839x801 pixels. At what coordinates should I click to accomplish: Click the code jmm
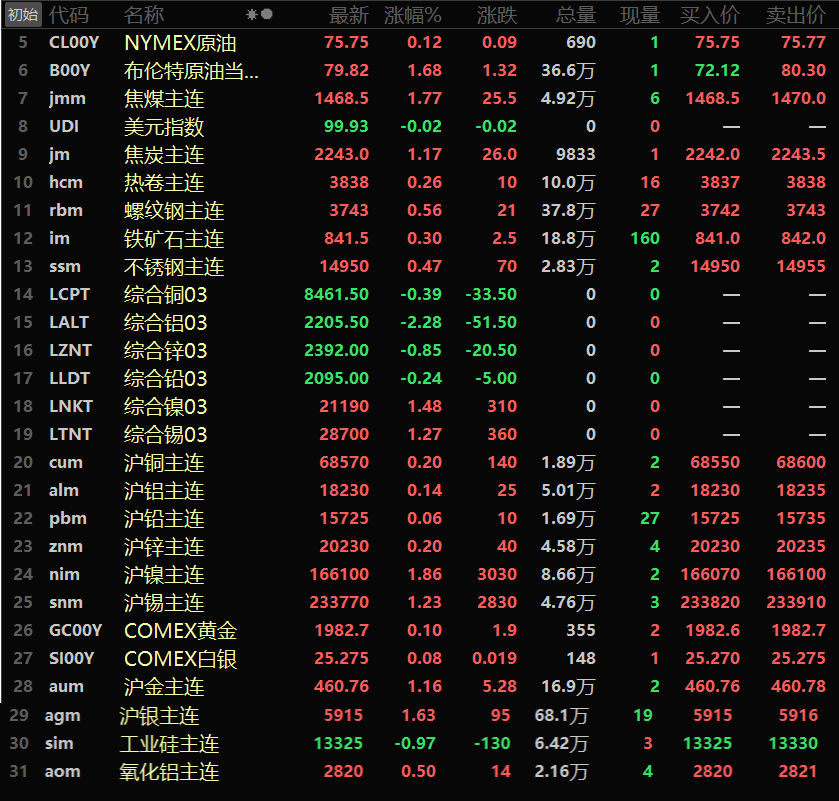pos(67,98)
